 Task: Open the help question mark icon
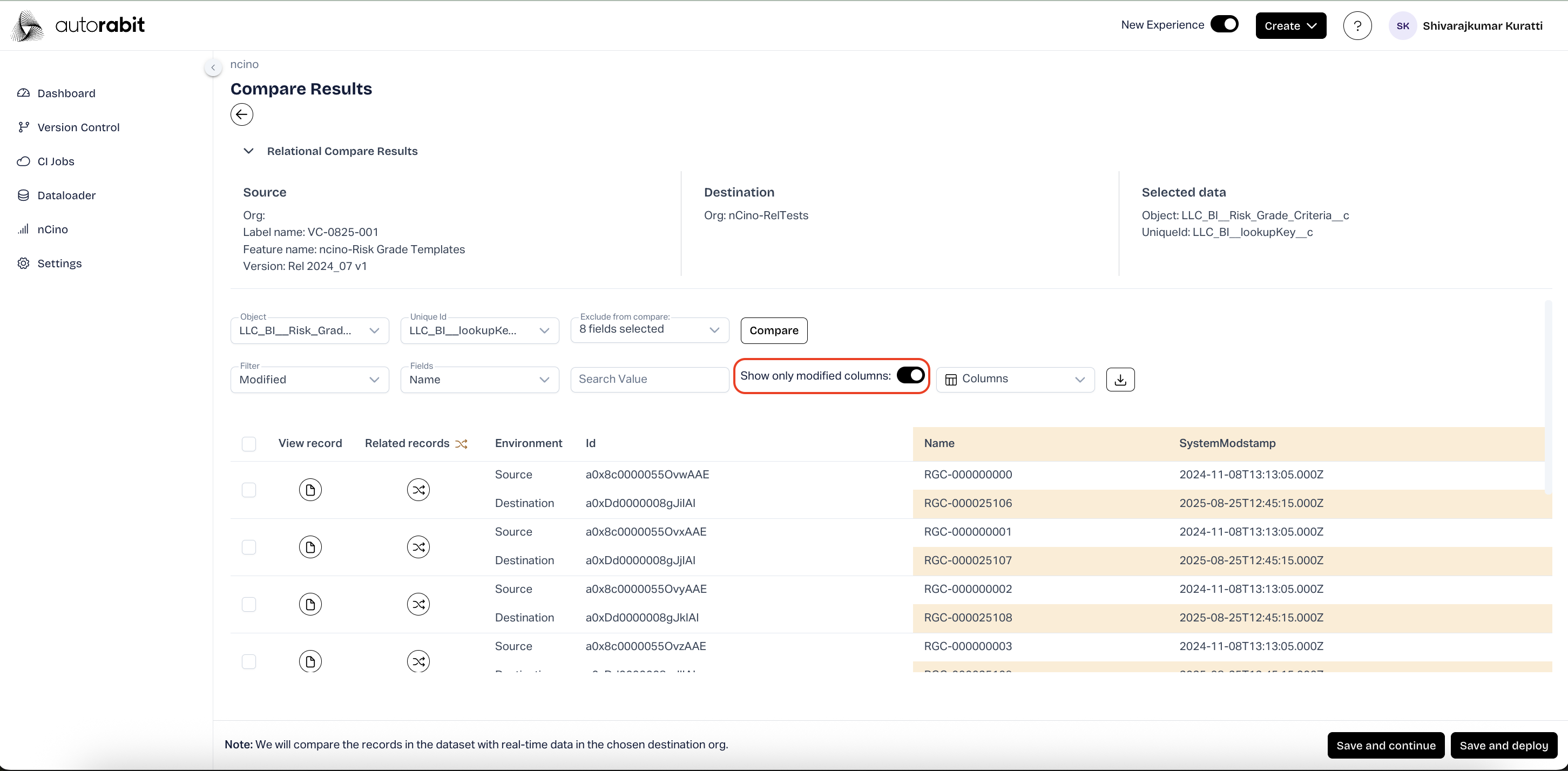1357,25
